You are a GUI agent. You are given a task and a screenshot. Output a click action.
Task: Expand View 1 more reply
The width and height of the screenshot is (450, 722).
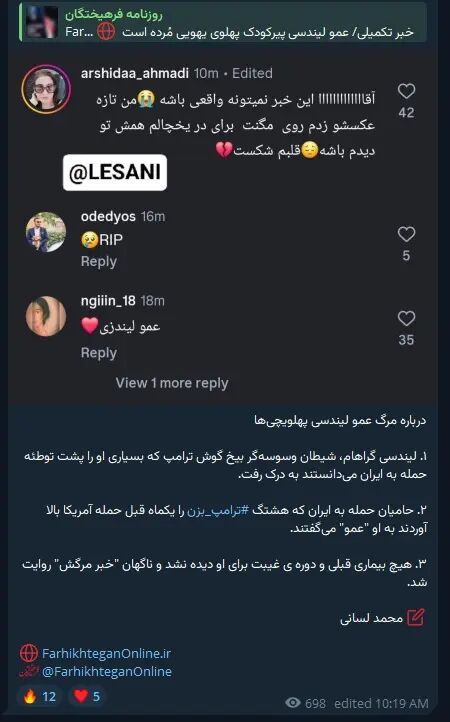[172, 383]
